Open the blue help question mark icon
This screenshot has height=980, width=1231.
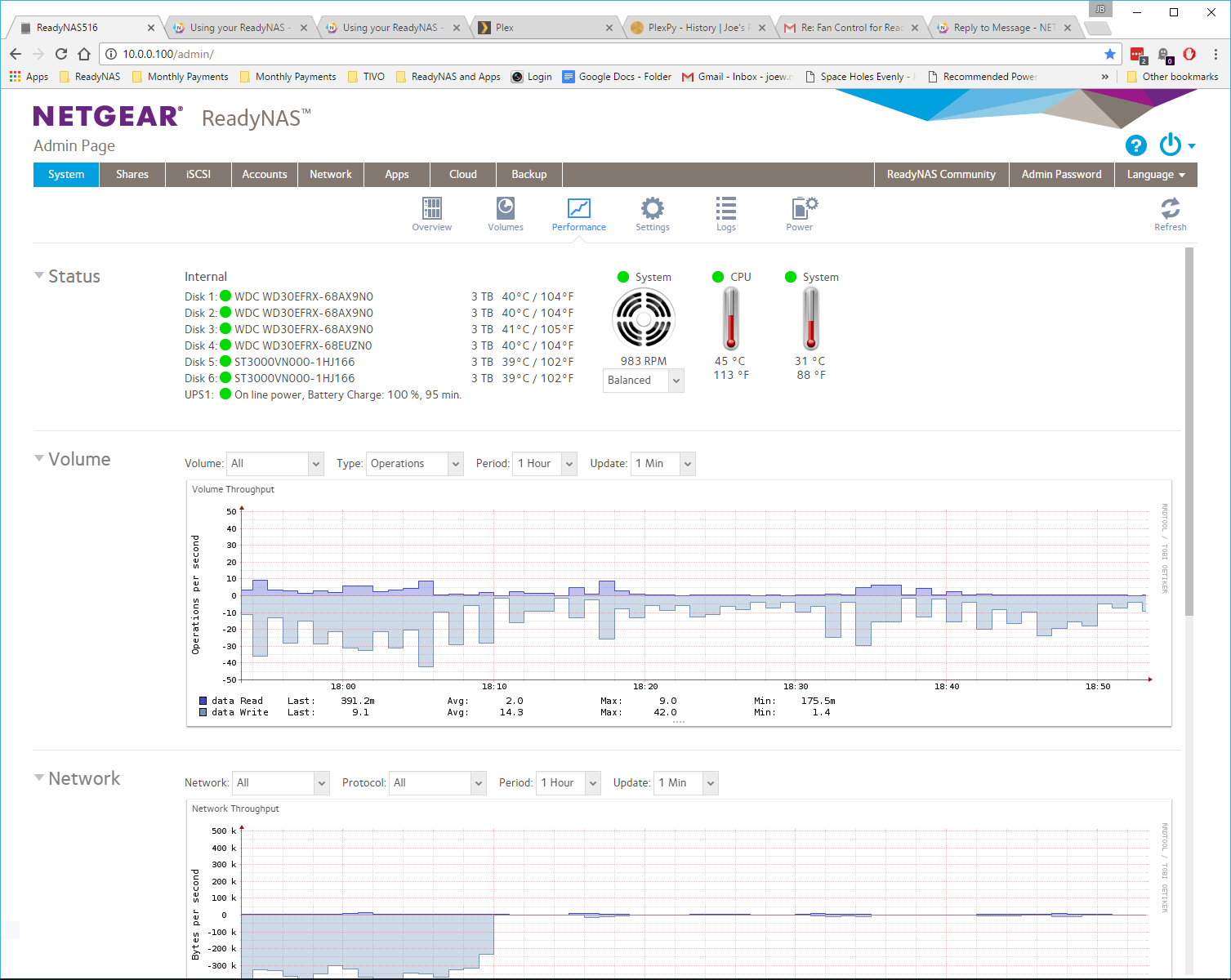(x=1135, y=145)
